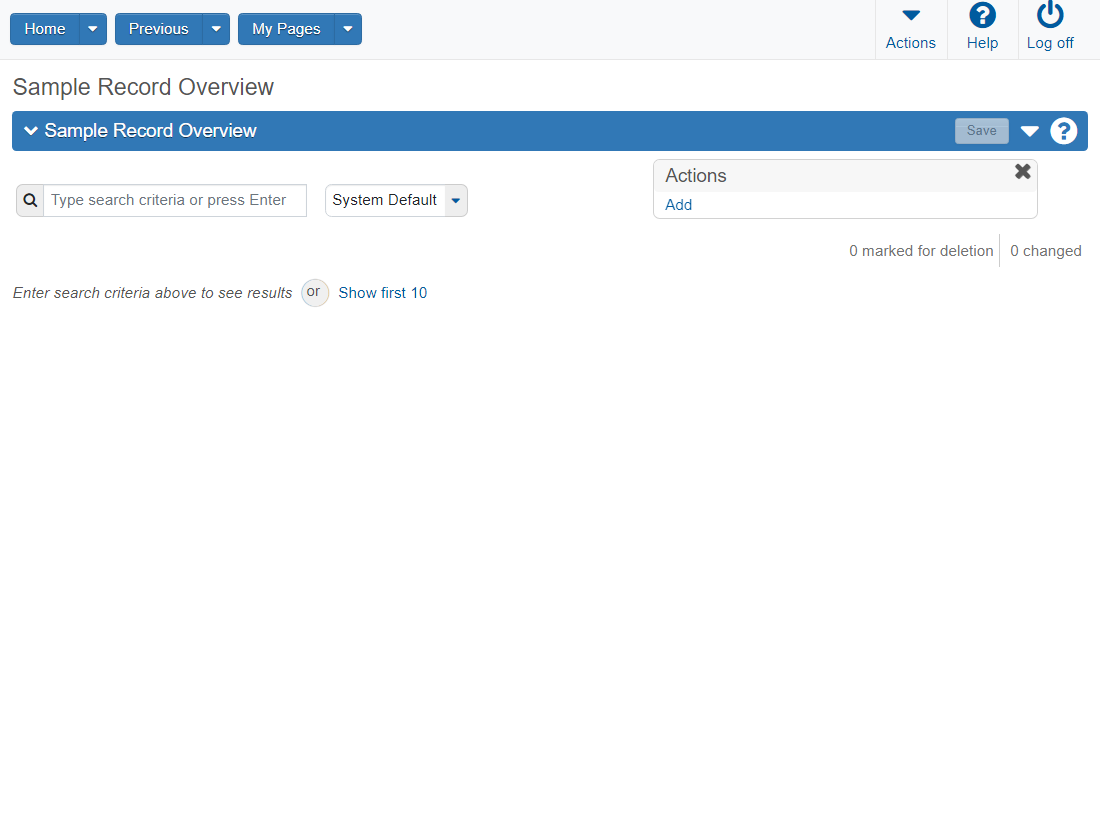Click the Home button
Screen dimensions: 1100x826
pos(45,29)
